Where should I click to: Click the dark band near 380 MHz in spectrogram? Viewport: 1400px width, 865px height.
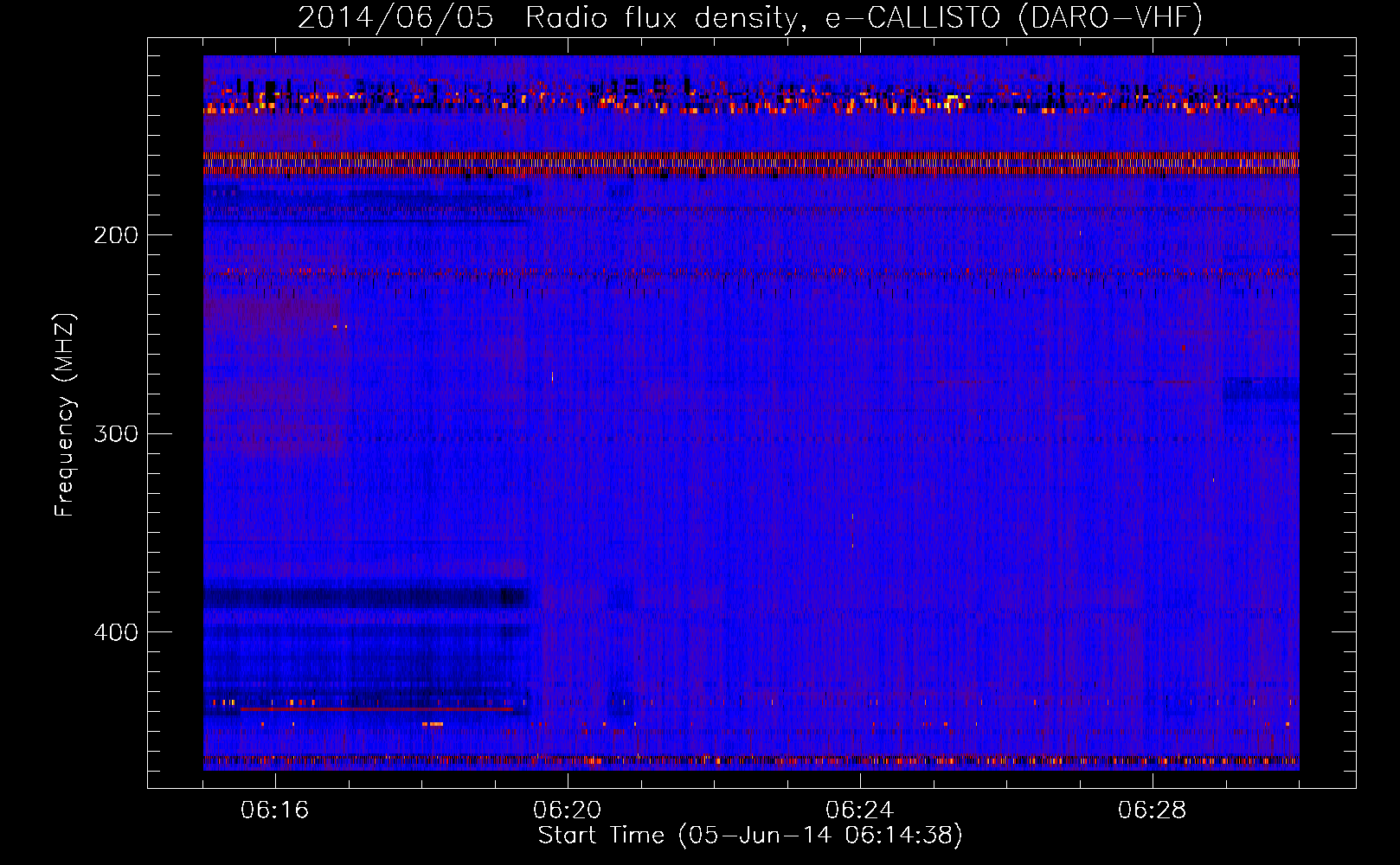tap(366, 597)
